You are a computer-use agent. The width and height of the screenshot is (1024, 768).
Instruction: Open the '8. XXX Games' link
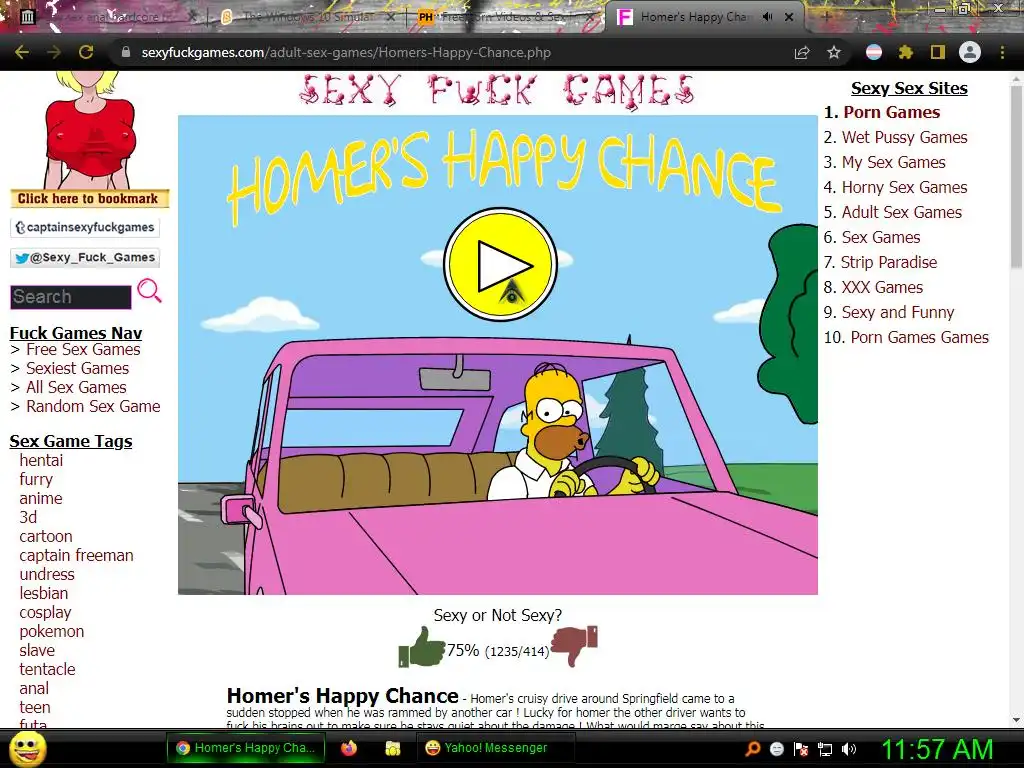point(882,287)
